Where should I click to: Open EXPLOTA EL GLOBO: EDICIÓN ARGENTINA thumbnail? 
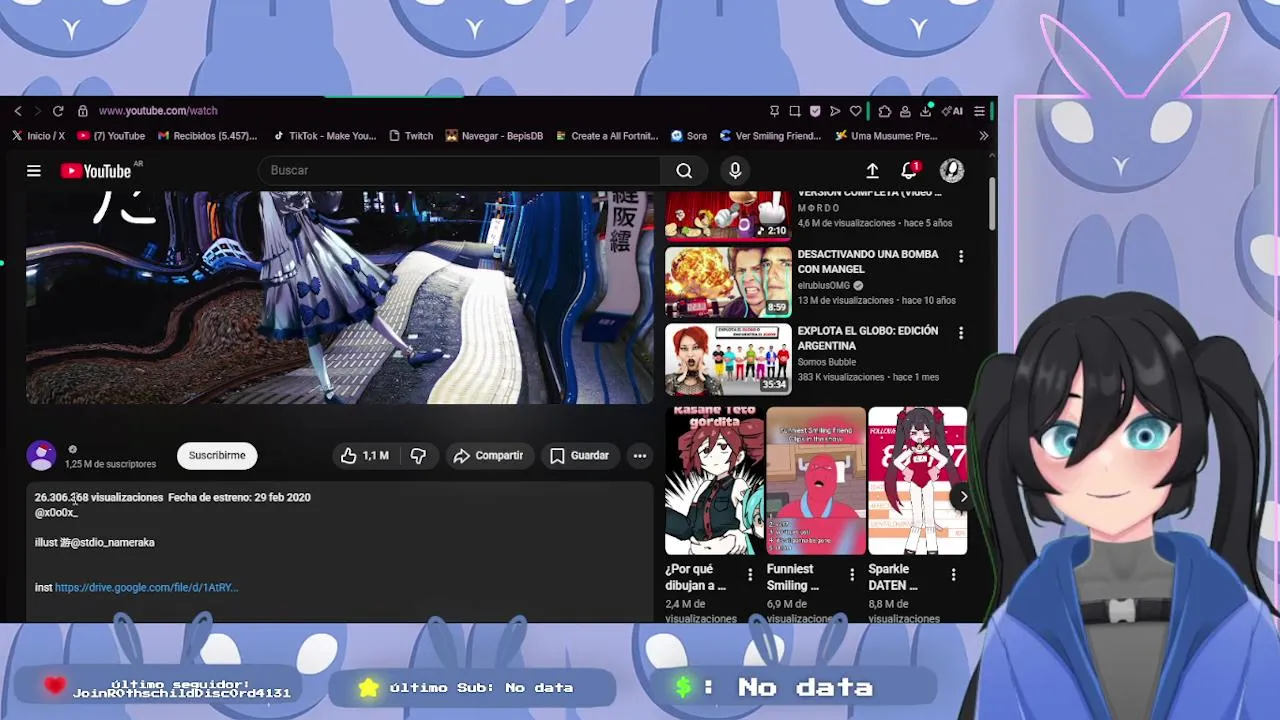(x=728, y=359)
